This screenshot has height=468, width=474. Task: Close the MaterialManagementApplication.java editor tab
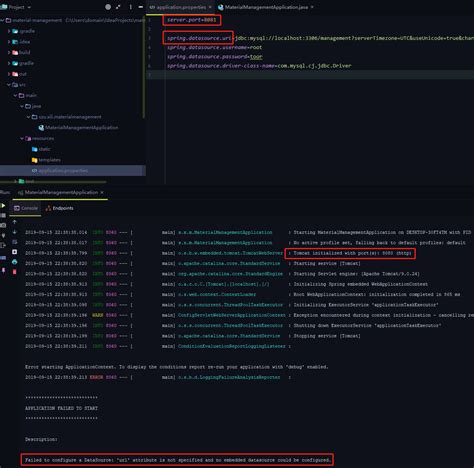point(312,7)
